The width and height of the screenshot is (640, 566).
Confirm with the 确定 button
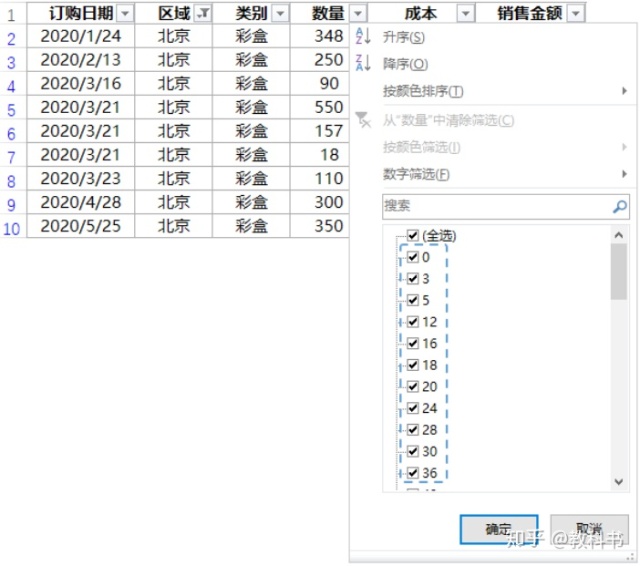499,530
